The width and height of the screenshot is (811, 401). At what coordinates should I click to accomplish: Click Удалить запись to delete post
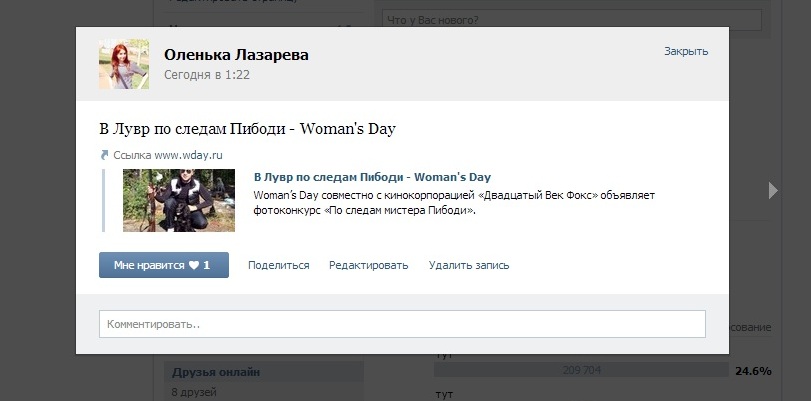point(469,265)
